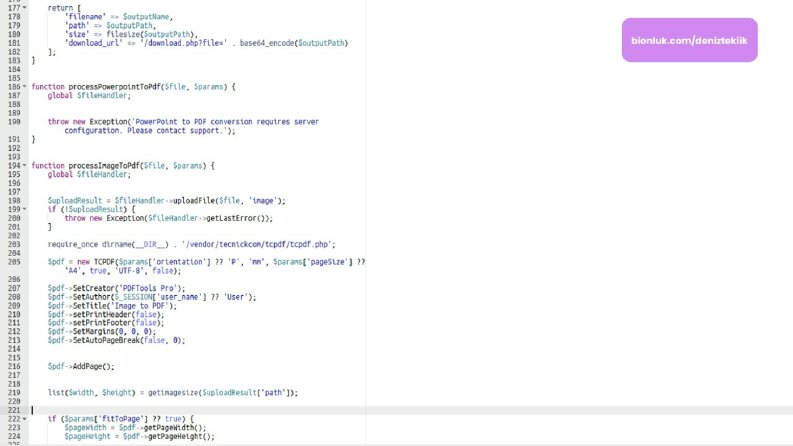The width and height of the screenshot is (793, 446).
Task: Click the SetCreator method call
Action: coord(94,288)
